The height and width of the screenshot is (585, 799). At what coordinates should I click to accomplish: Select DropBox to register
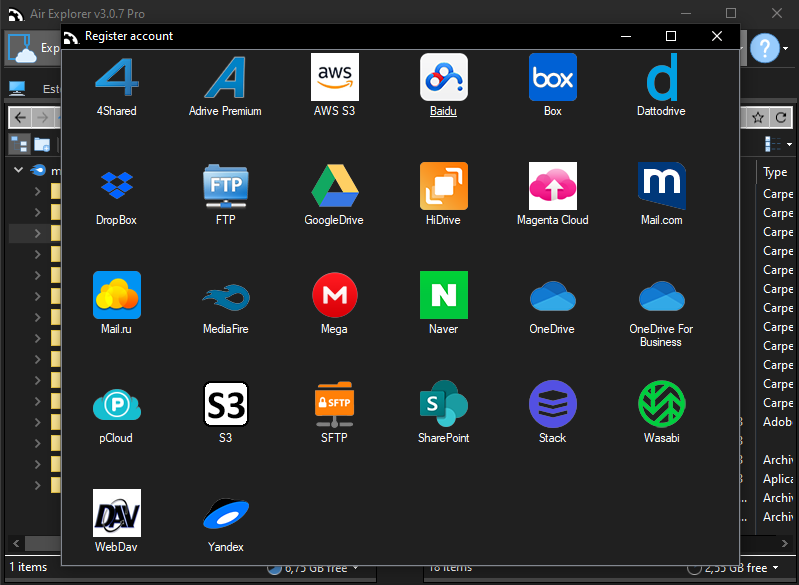[x=117, y=195]
